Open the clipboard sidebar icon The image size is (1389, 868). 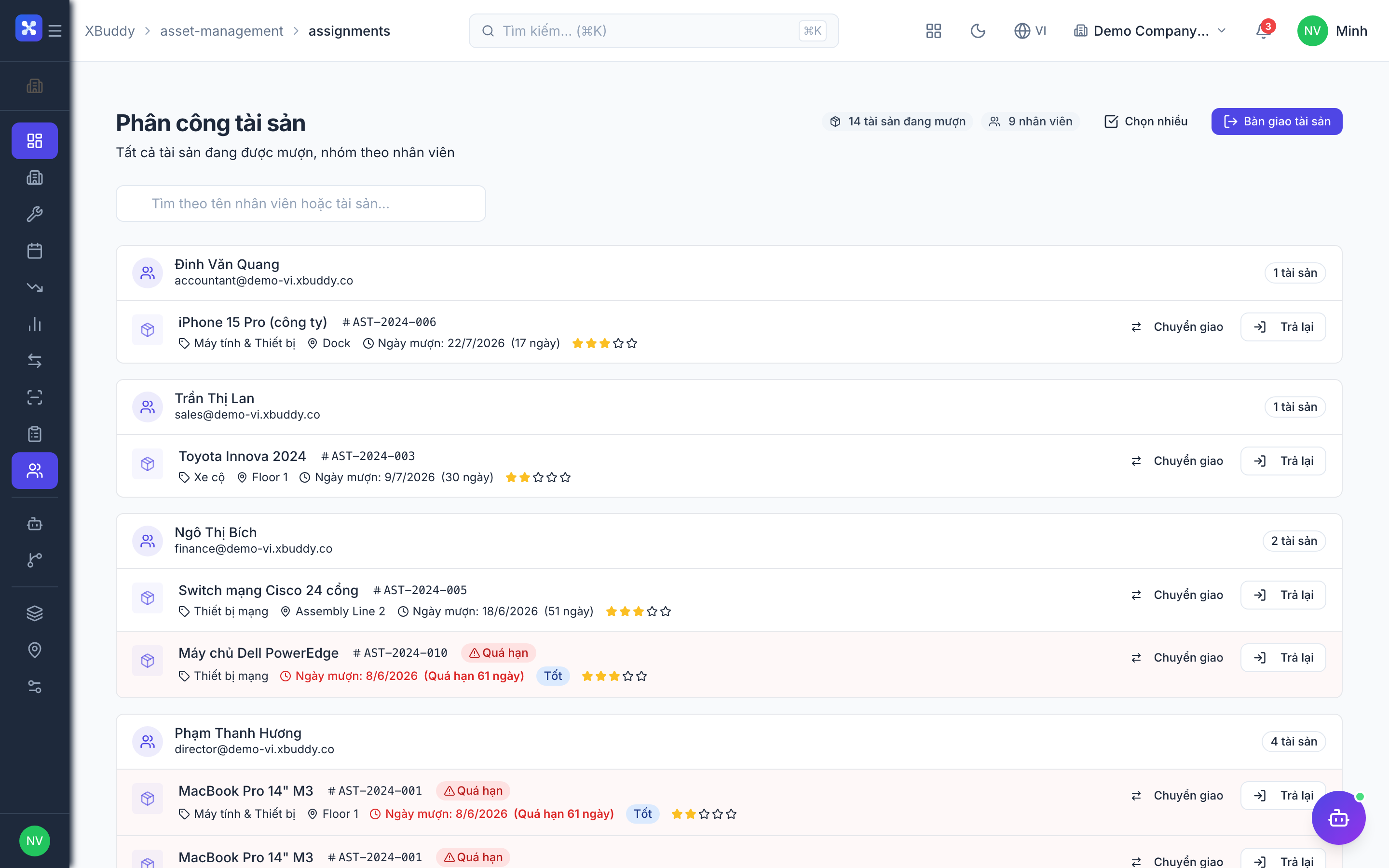(x=35, y=434)
